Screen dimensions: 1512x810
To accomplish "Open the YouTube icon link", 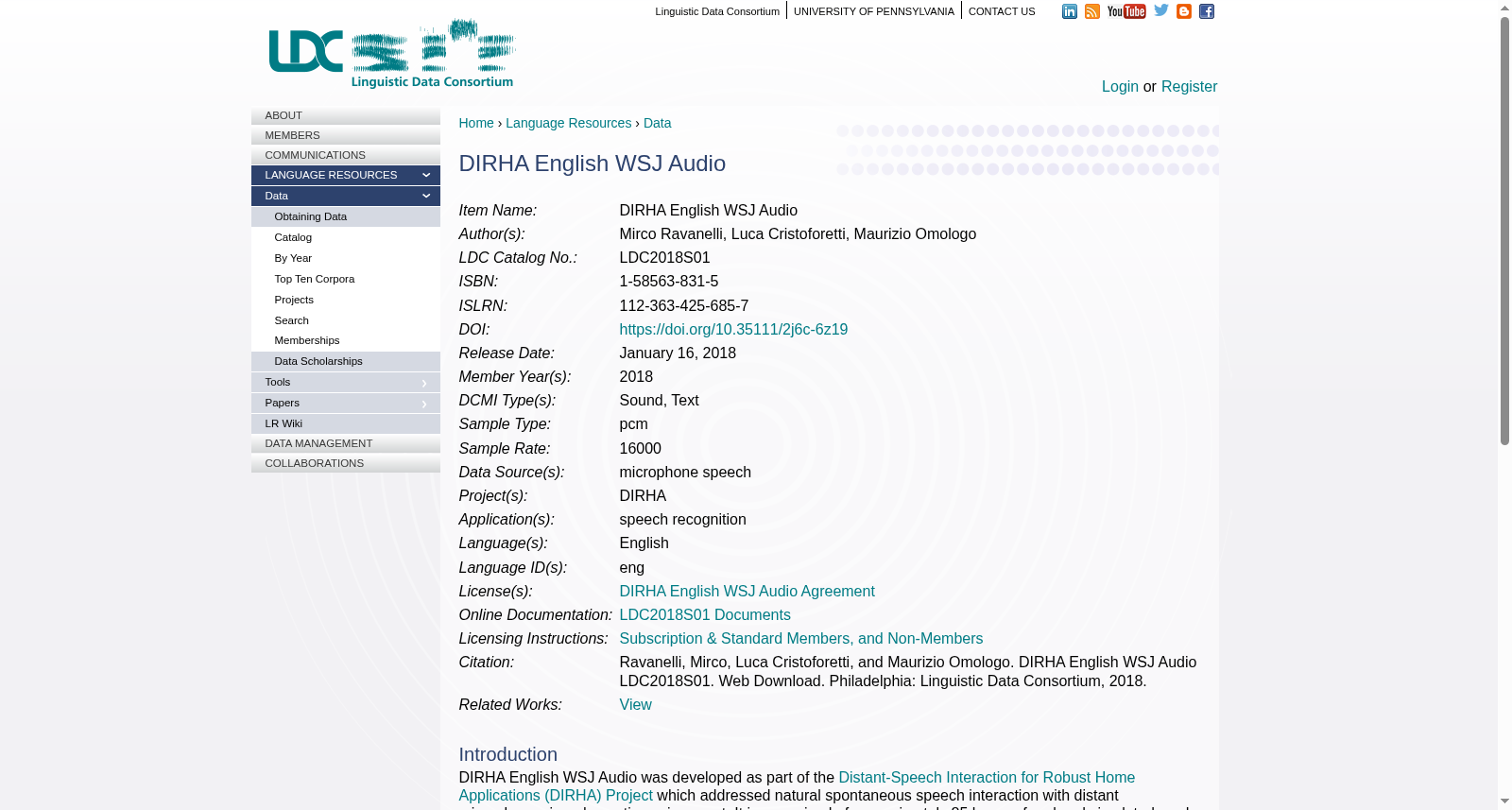I will (x=1126, y=11).
